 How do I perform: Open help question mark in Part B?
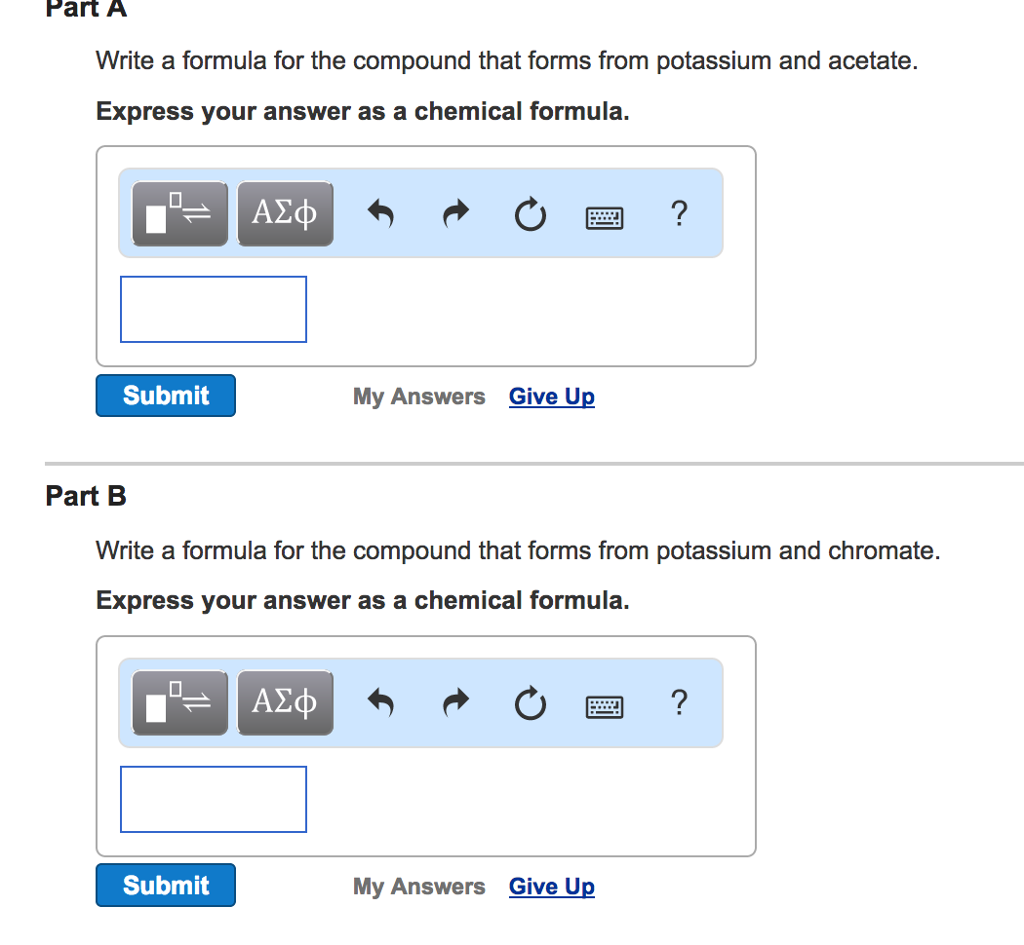pyautogui.click(x=679, y=703)
